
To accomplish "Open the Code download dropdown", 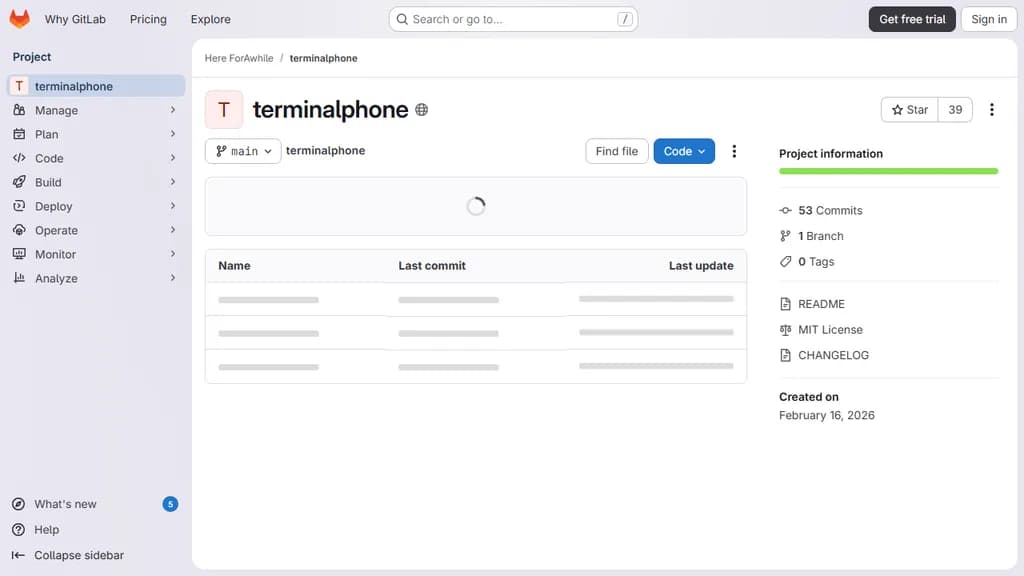I will tap(684, 150).
